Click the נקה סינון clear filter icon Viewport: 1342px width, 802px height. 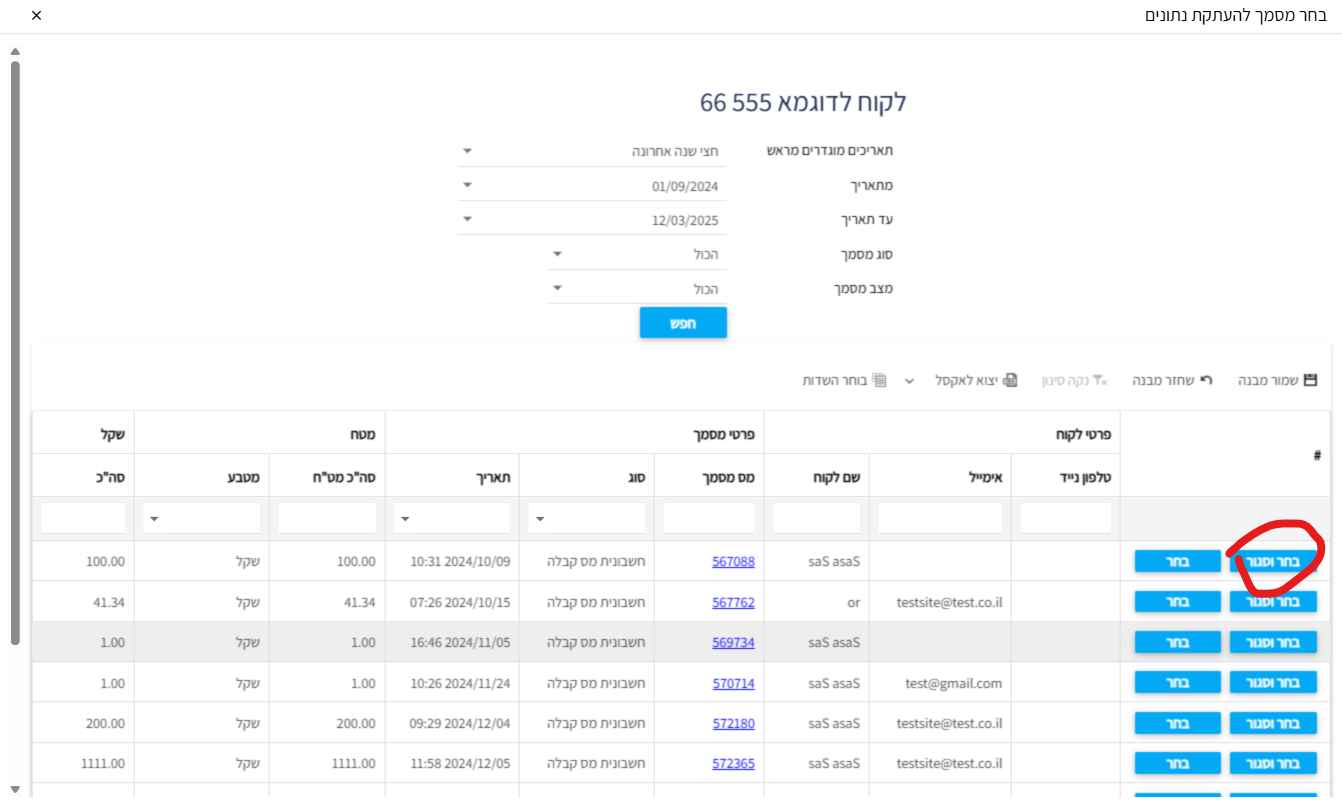[x=1100, y=380]
